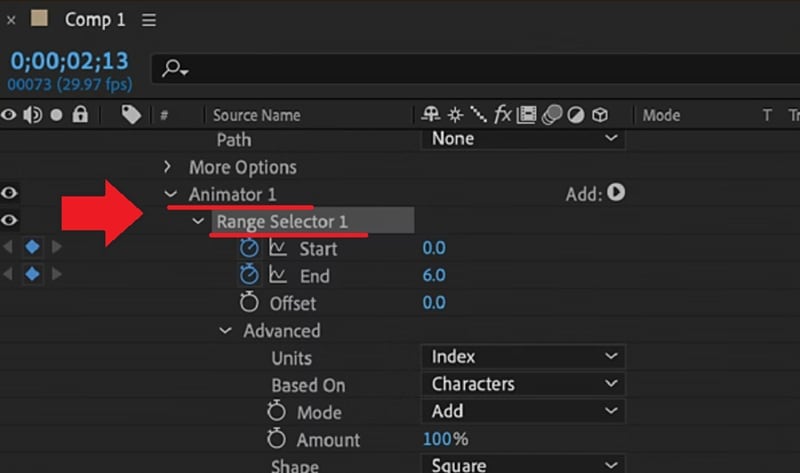Select the End property label

315,276
